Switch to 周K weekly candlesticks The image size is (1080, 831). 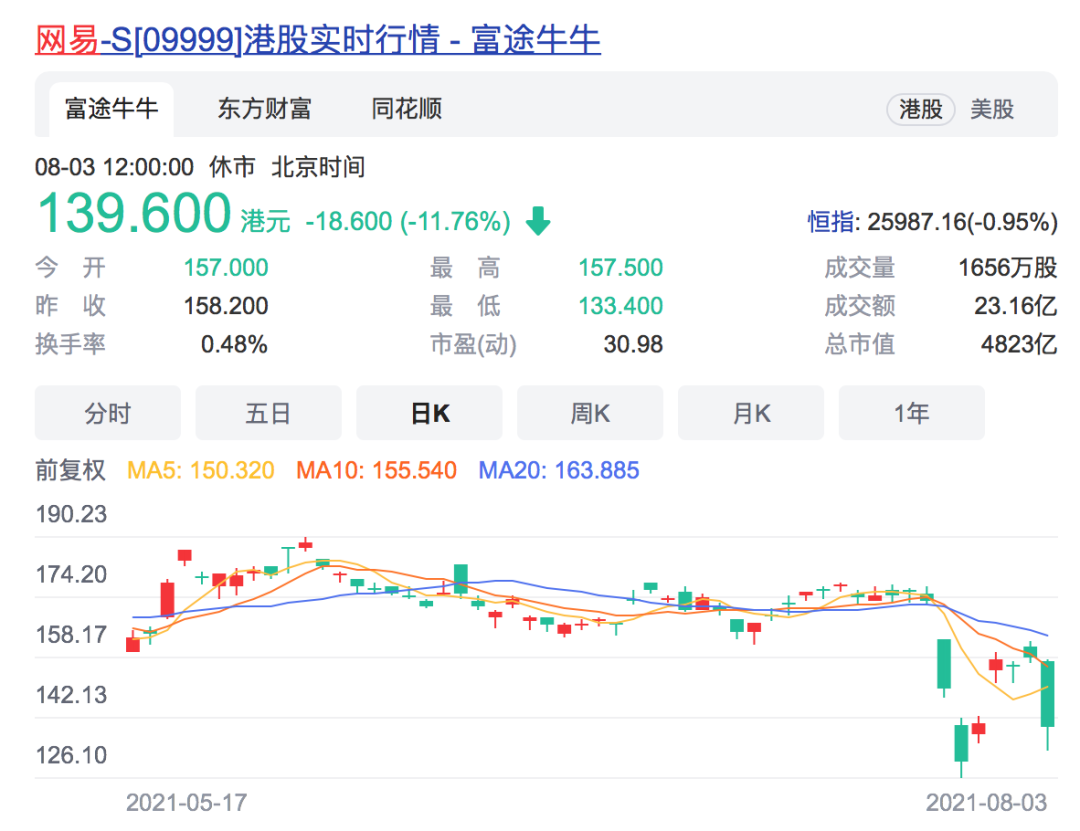pos(590,414)
